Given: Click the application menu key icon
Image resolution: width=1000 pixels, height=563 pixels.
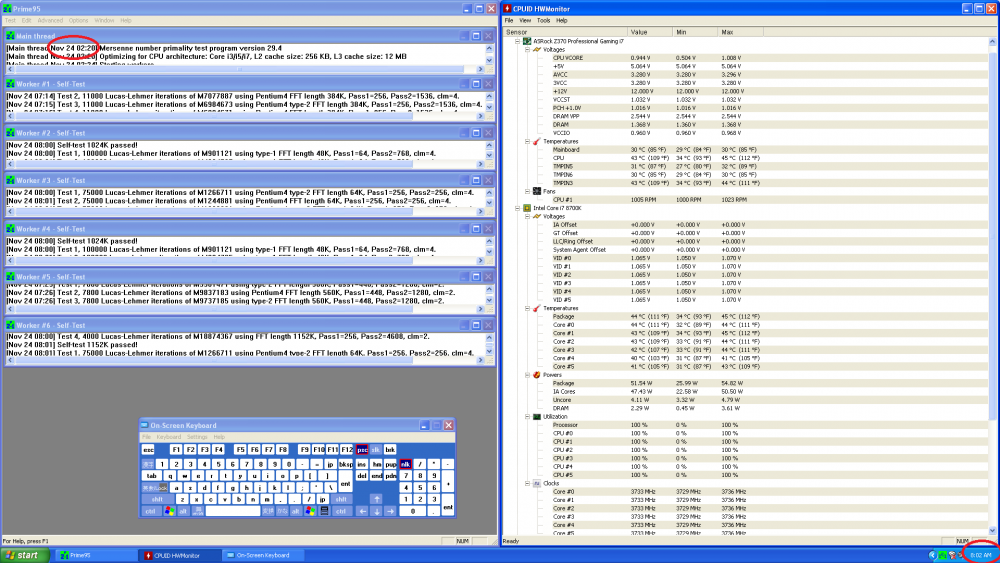Looking at the screenshot, I should click(324, 511).
